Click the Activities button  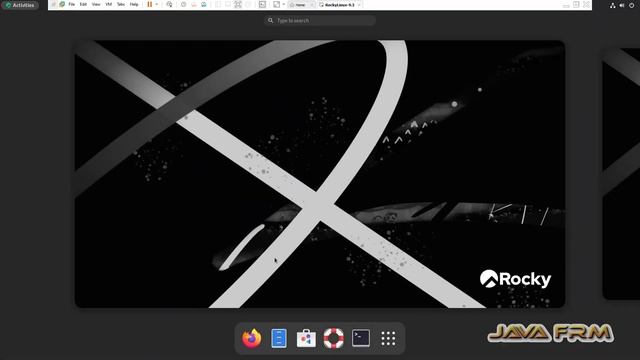[20, 5]
